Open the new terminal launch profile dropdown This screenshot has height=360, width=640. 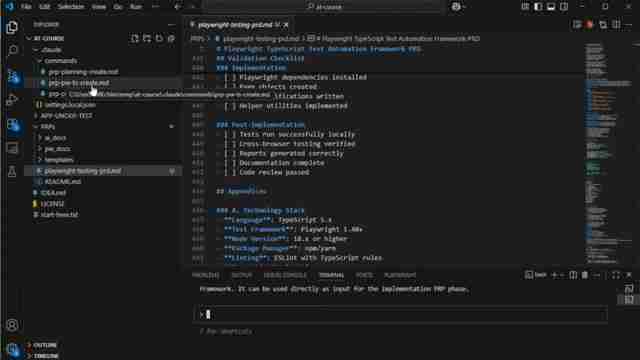tap(563, 275)
